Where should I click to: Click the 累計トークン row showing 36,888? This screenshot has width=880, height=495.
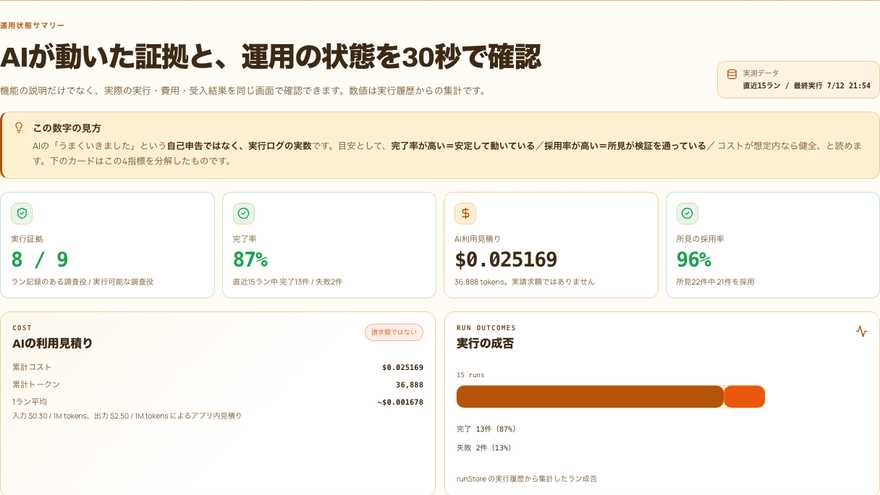pyautogui.click(x=218, y=384)
